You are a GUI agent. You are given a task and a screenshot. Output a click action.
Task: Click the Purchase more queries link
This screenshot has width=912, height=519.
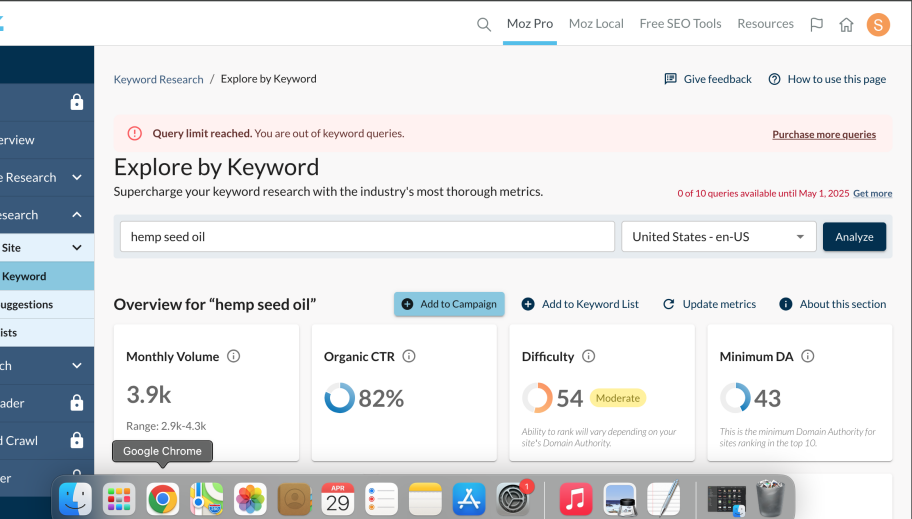pyautogui.click(x=824, y=134)
